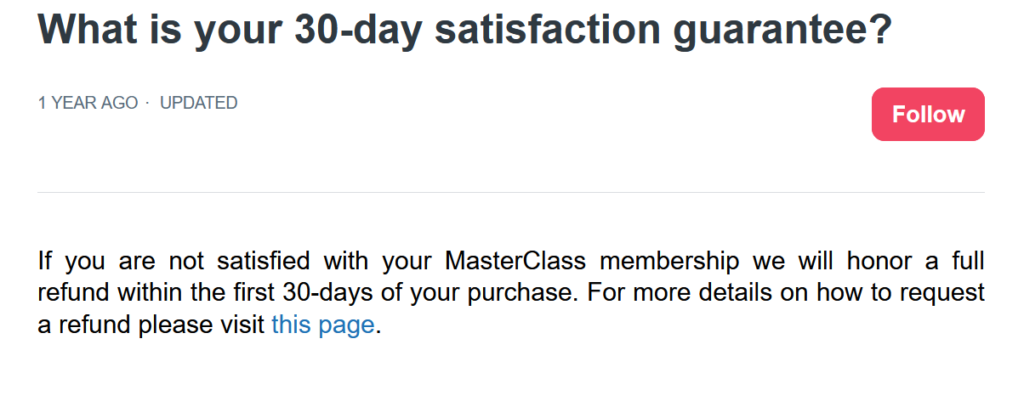Click the word 'request' ending the second line
The height and width of the screenshot is (401, 1024).
point(941,295)
